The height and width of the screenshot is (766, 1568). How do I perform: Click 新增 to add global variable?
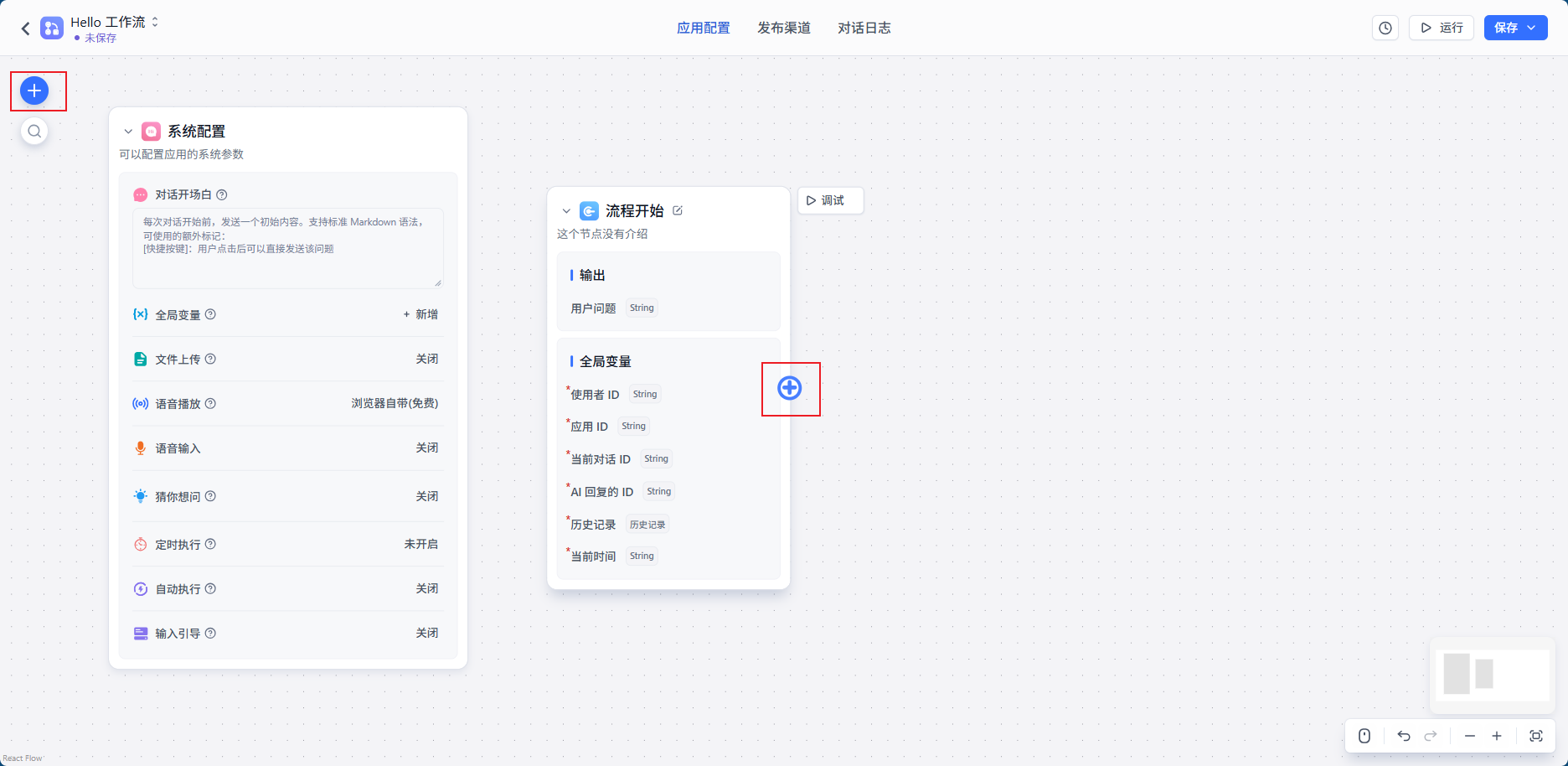[420, 314]
